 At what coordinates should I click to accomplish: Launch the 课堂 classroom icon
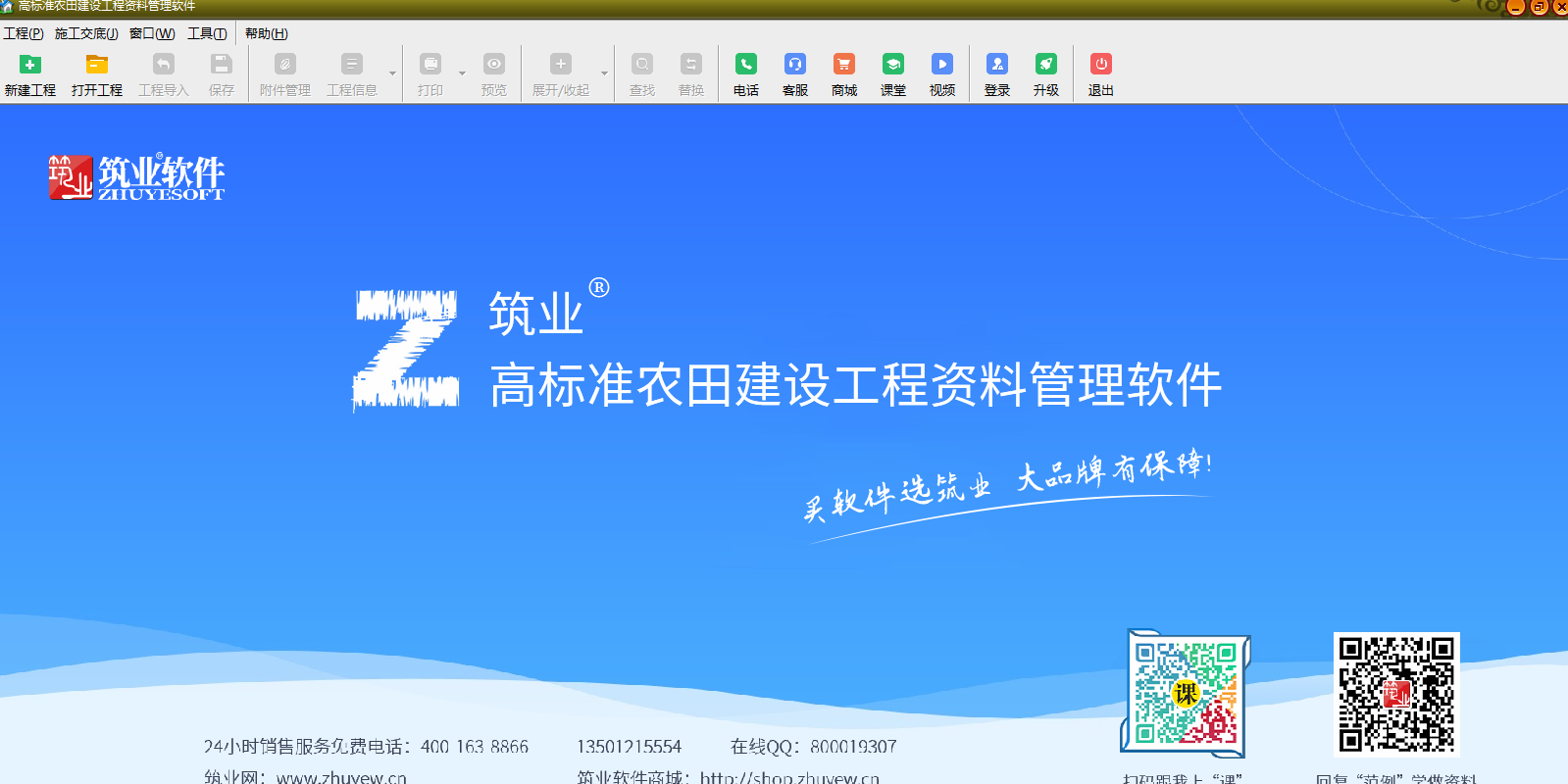[x=893, y=65]
